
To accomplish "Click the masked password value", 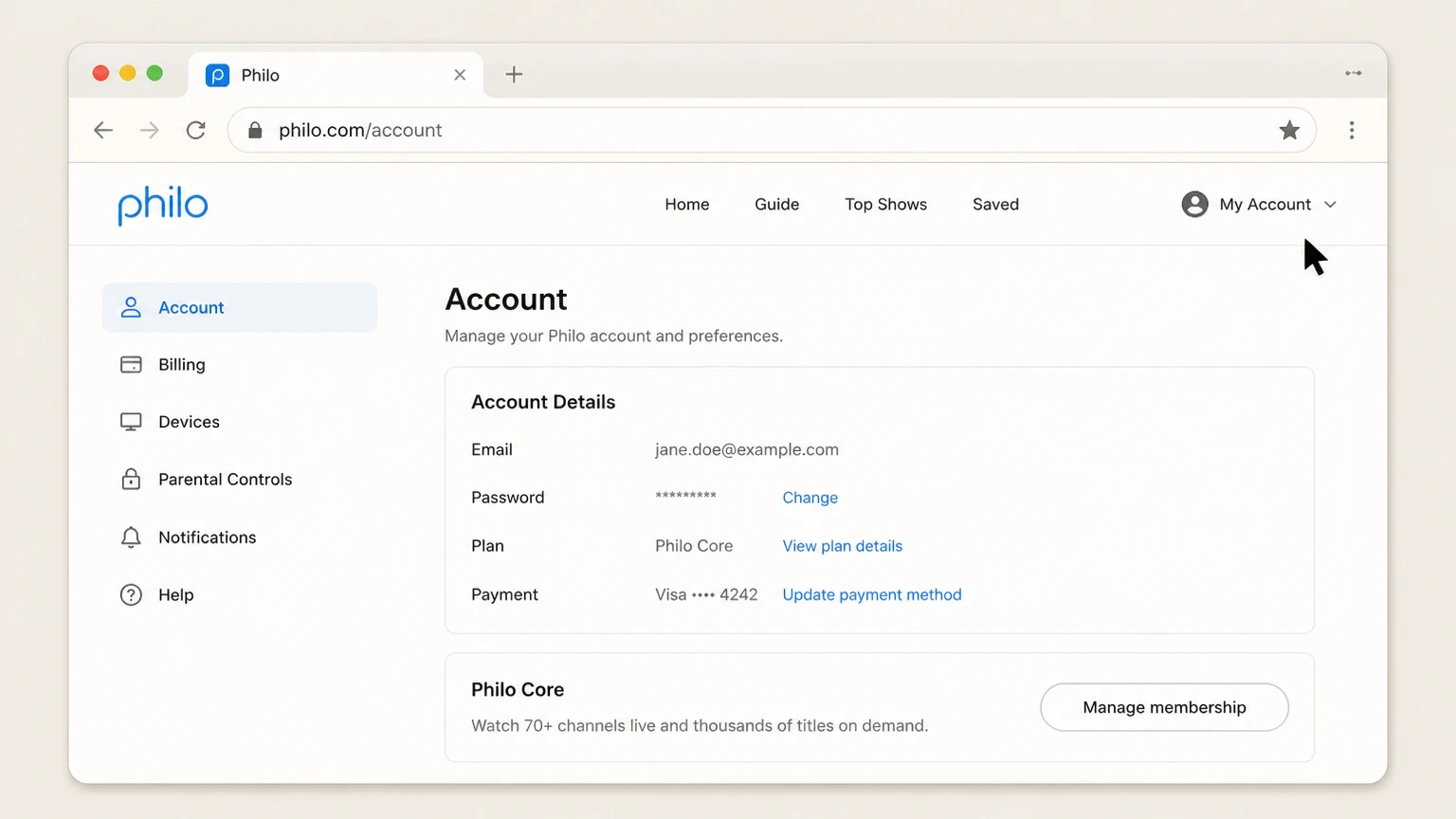I will (x=685, y=496).
